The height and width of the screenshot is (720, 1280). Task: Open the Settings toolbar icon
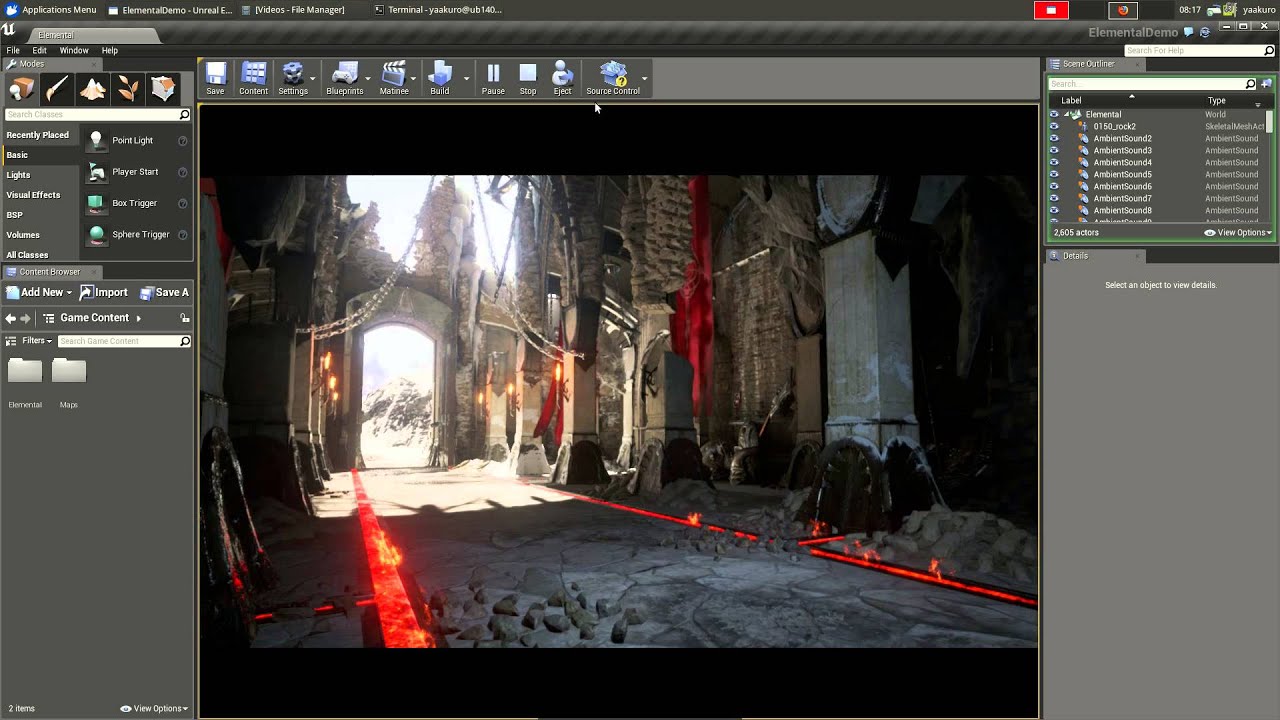click(293, 74)
